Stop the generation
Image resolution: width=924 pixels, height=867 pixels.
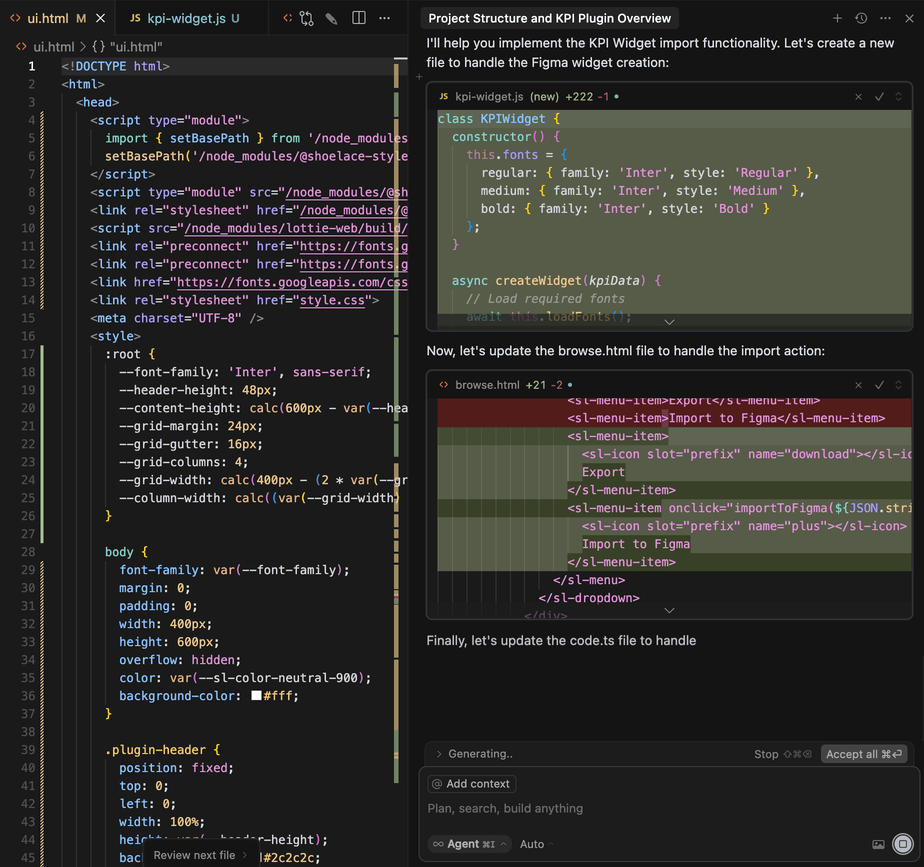click(x=782, y=754)
